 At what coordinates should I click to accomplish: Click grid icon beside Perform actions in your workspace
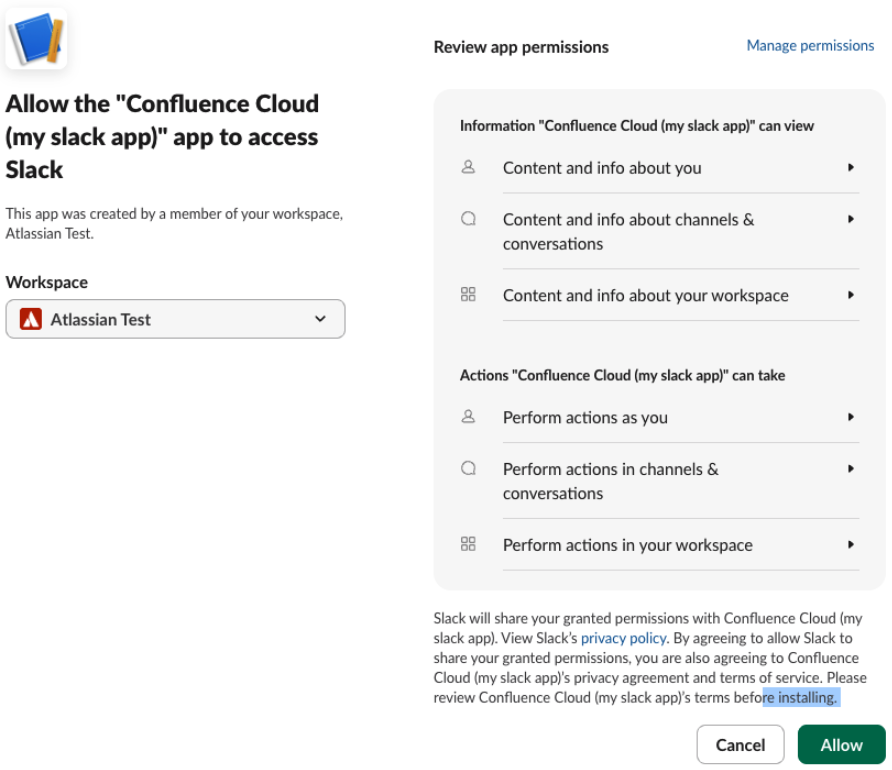[x=468, y=544]
